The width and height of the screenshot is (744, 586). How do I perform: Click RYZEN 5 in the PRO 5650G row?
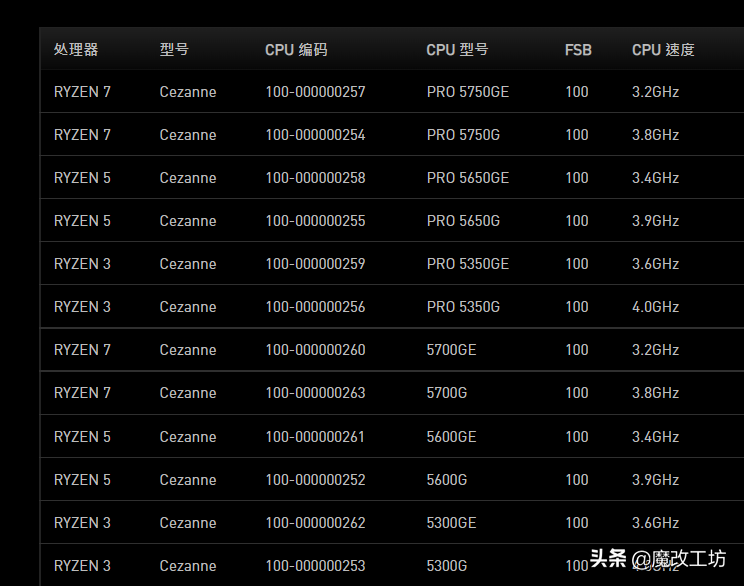[x=82, y=221]
